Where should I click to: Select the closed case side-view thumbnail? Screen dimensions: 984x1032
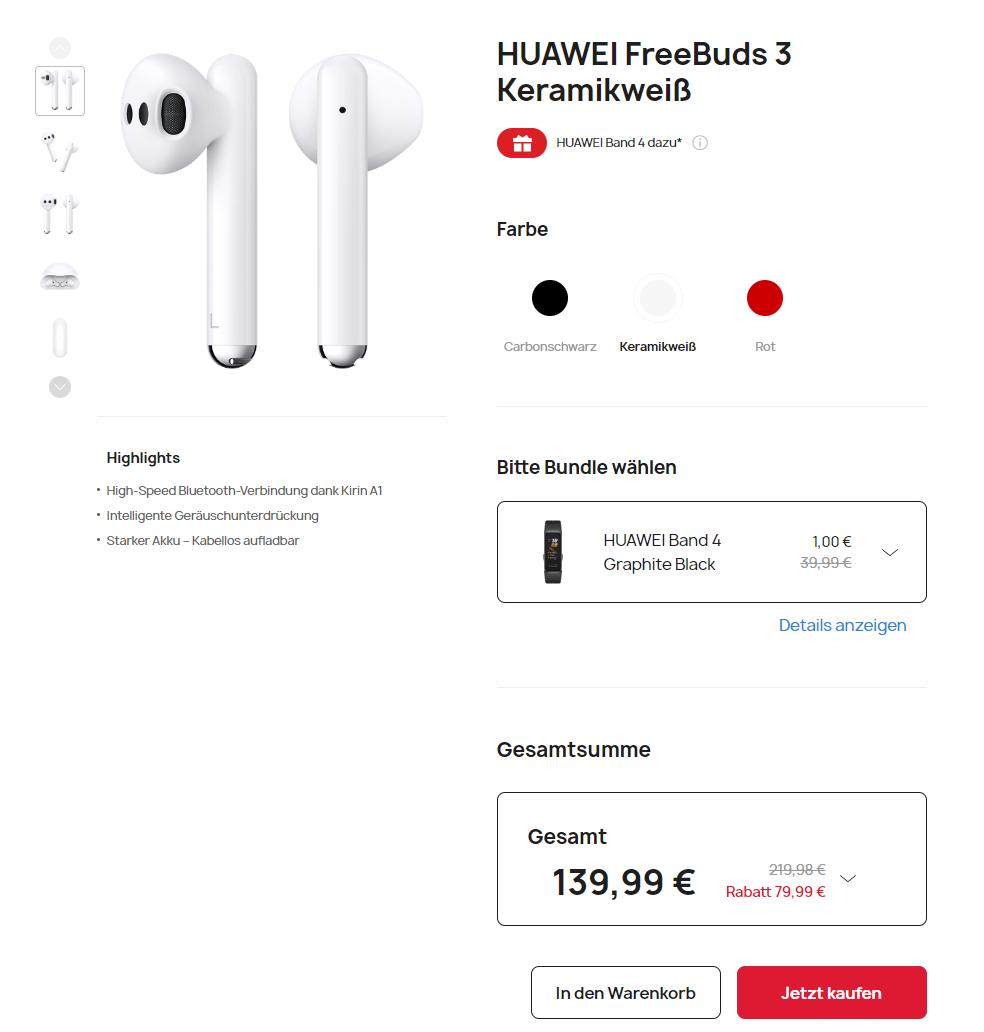[x=60, y=338]
